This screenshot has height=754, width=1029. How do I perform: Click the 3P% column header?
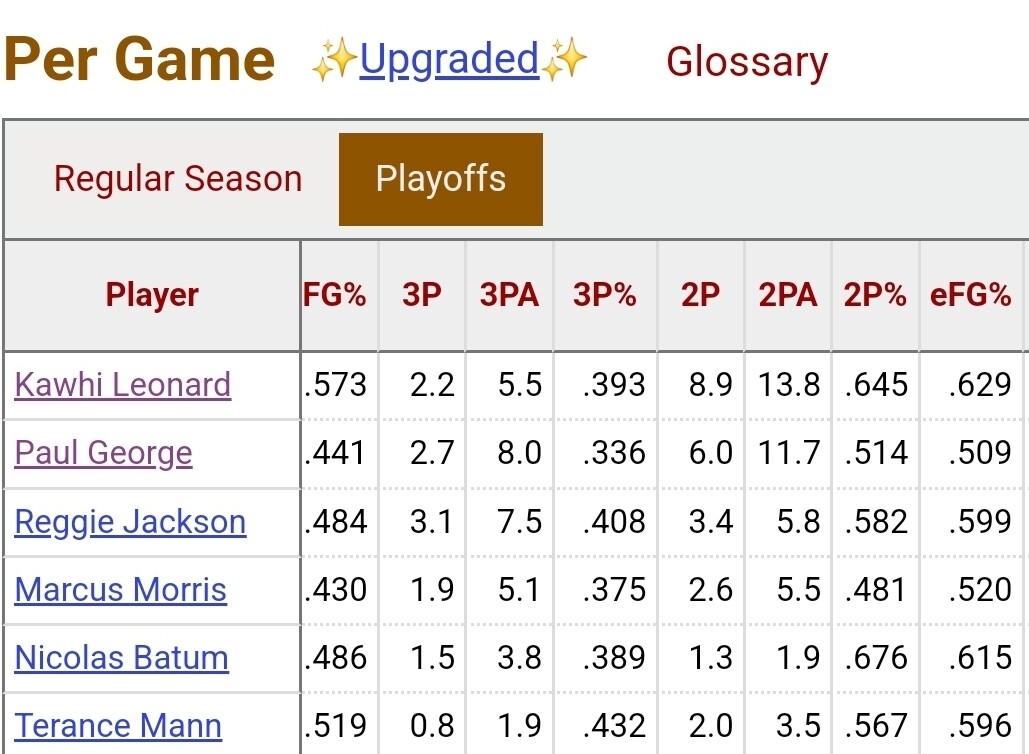604,295
